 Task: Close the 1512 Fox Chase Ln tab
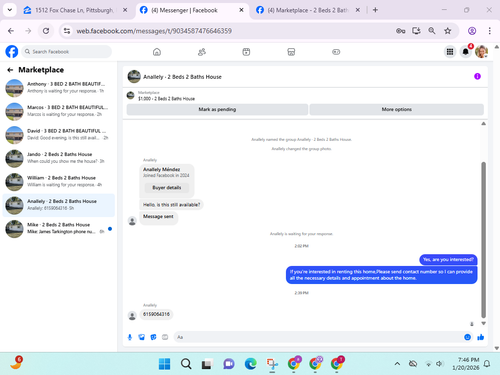(x=125, y=10)
